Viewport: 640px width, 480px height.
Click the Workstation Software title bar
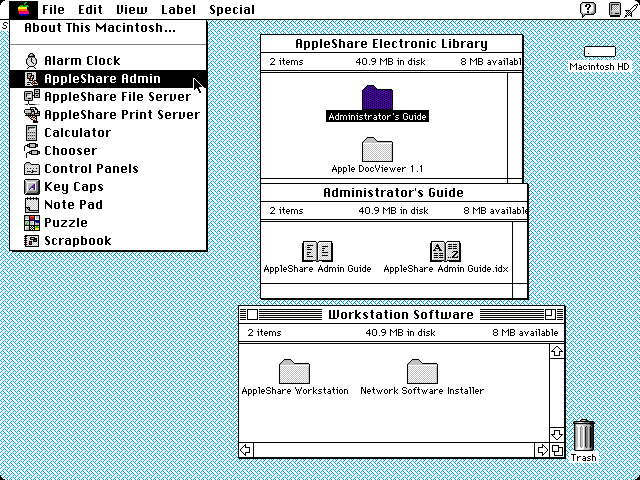402,315
